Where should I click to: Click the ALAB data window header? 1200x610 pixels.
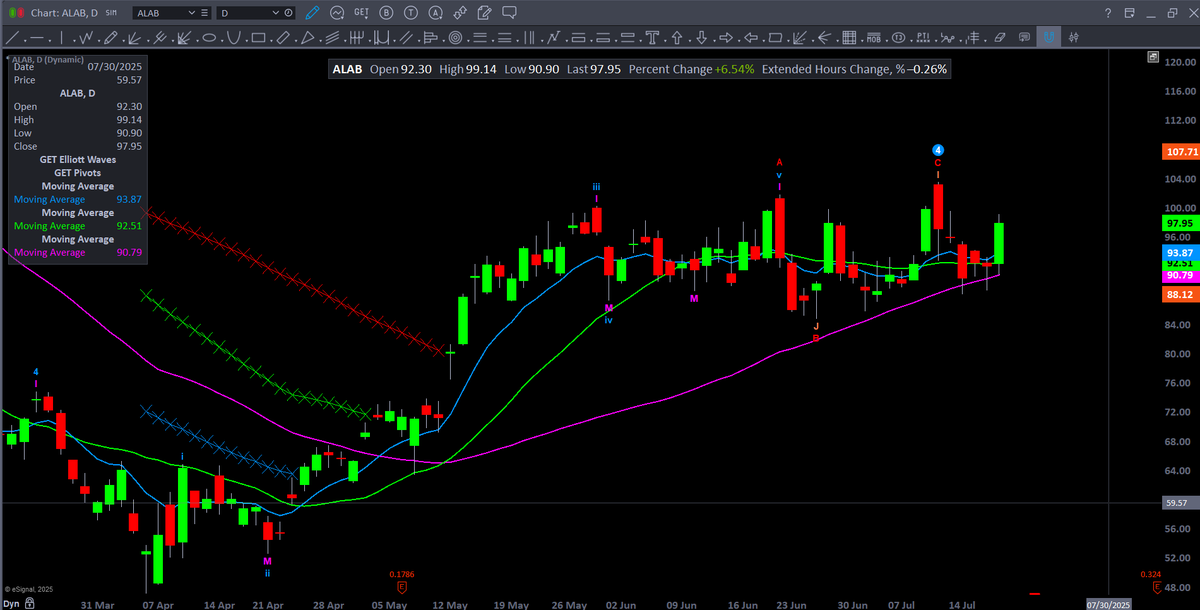tap(78, 92)
